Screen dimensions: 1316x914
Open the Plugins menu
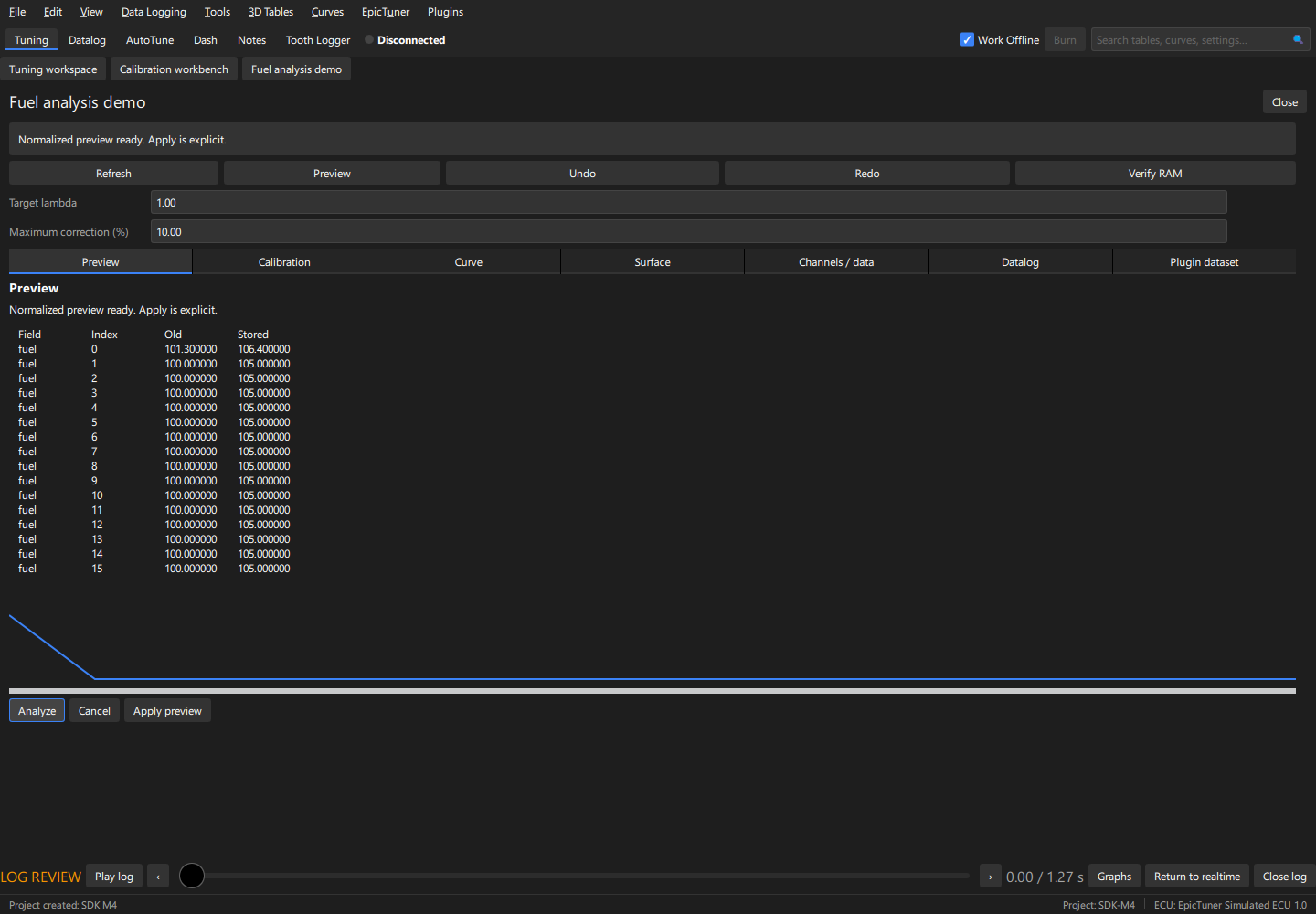click(445, 12)
